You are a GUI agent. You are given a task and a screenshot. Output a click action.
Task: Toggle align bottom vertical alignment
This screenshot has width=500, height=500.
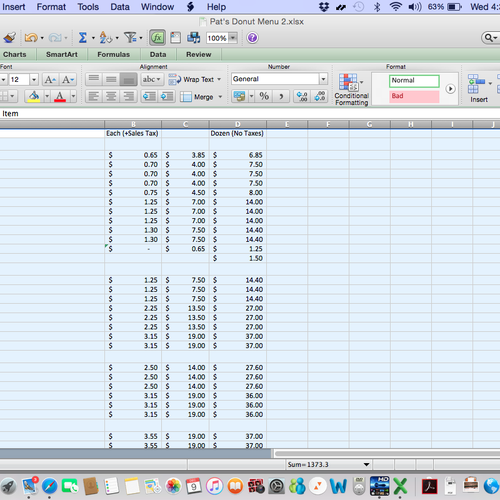click(x=128, y=79)
